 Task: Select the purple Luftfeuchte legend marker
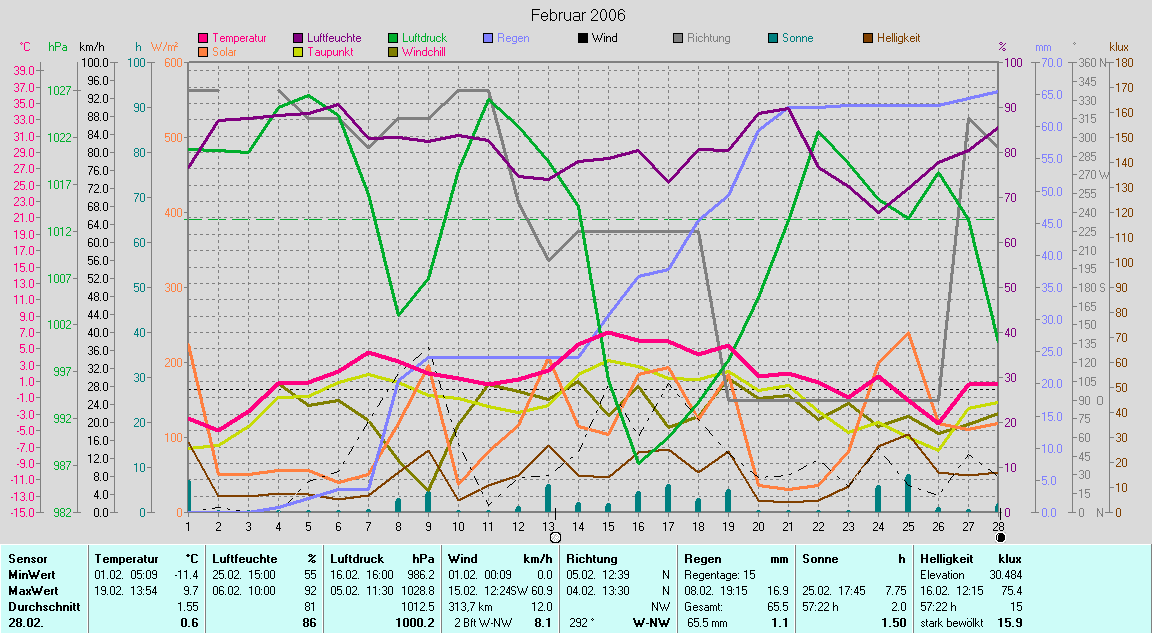[299, 38]
